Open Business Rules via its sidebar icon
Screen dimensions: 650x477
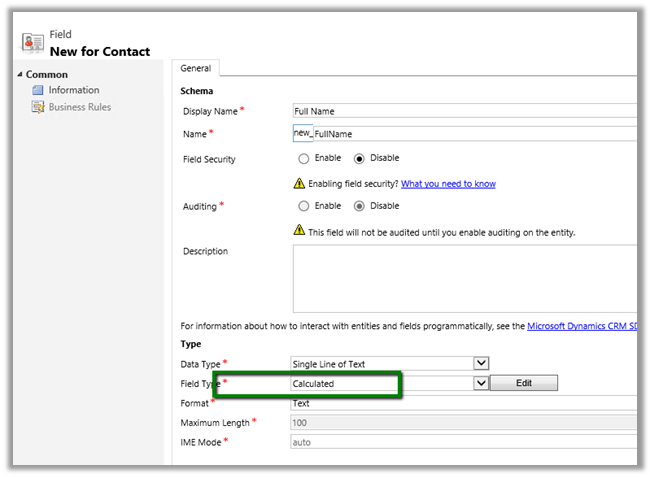pos(39,107)
